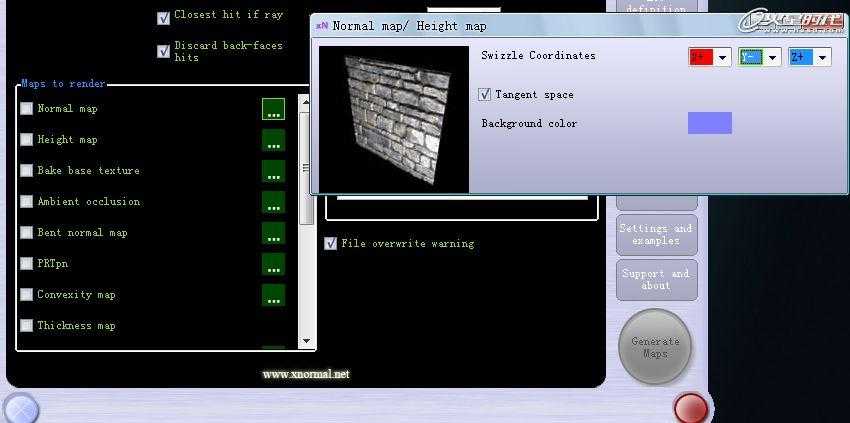Toggle File overwrite warning checkbox
The image size is (850, 423).
tap(330, 243)
